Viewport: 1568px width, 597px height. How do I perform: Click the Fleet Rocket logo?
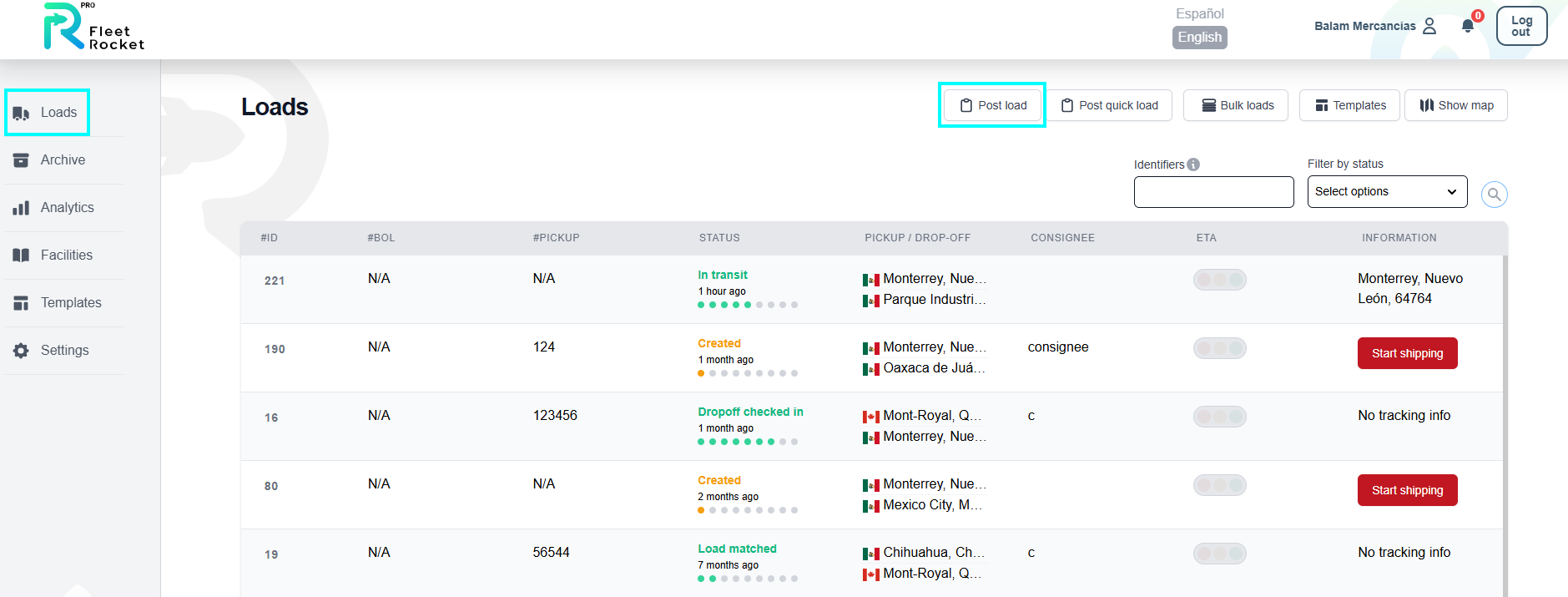click(93, 27)
